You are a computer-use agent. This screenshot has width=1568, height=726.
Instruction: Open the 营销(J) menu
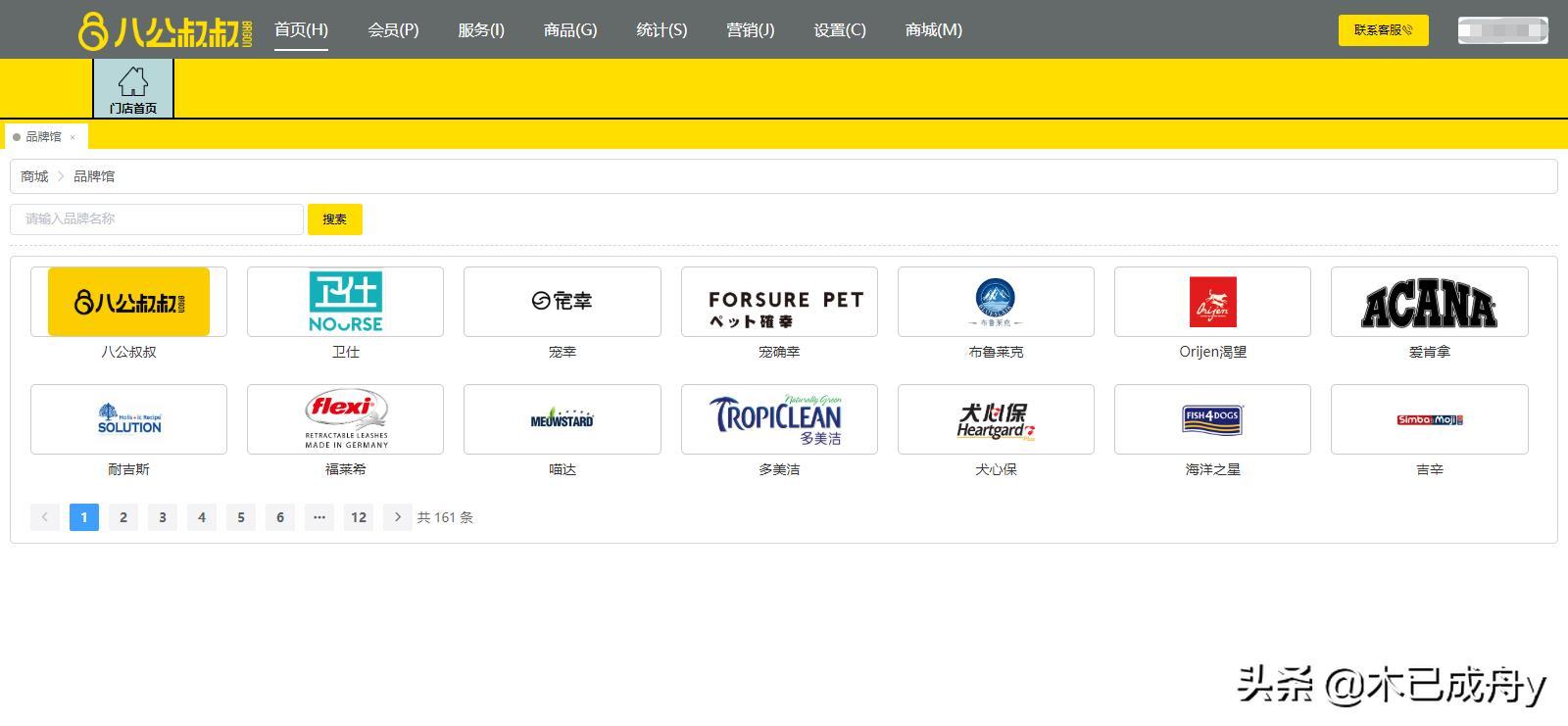point(750,30)
